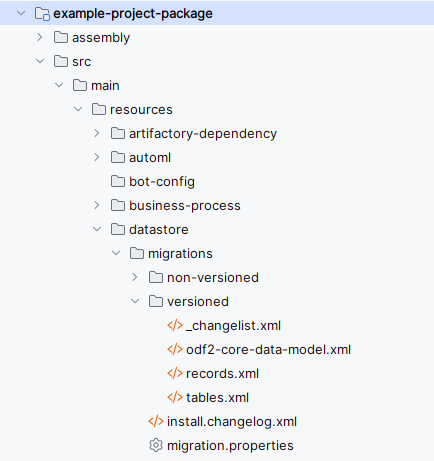
Task: Expand the artifactory-dependency folder
Action: (x=97, y=133)
